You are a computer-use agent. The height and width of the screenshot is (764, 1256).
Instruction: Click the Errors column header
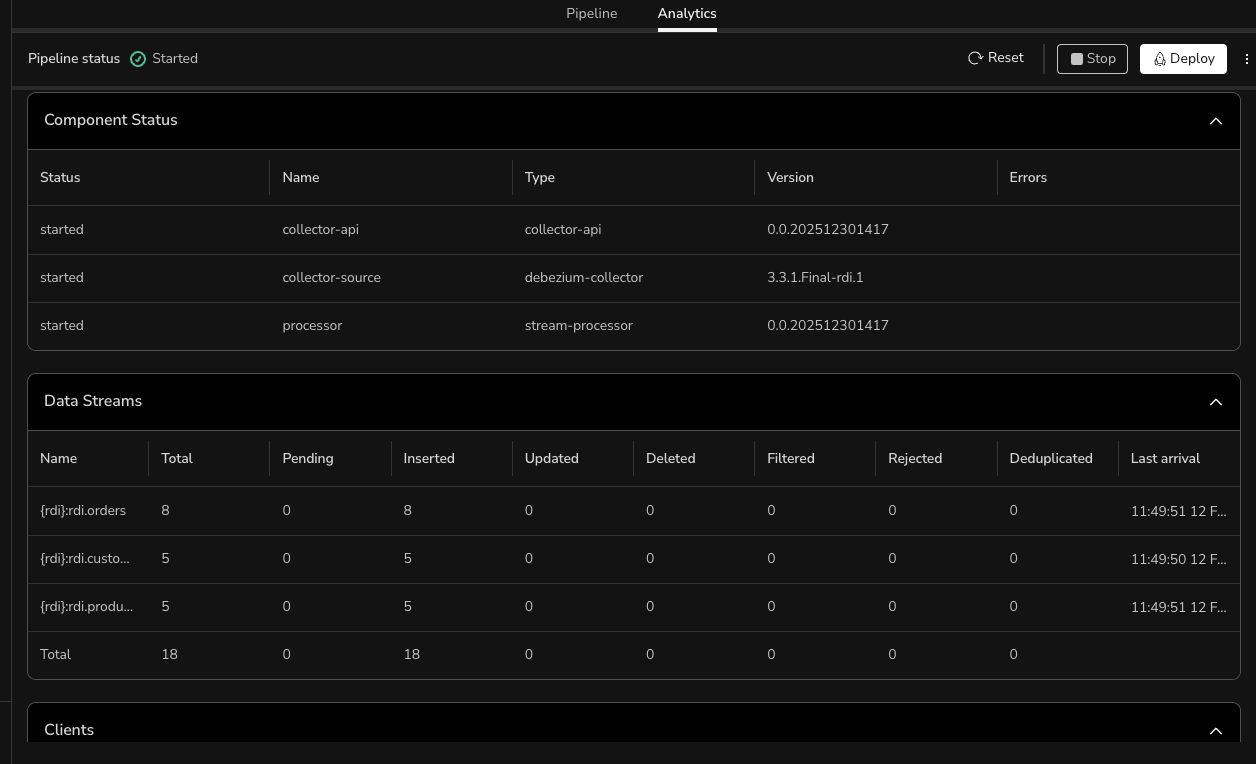pyautogui.click(x=1027, y=178)
